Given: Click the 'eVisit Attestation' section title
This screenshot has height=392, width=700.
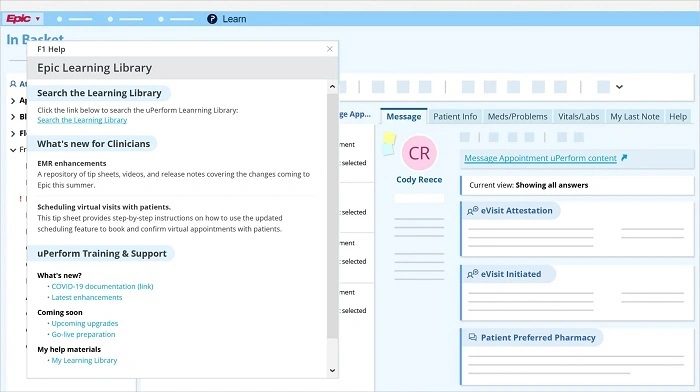Looking at the screenshot, I should pyautogui.click(x=517, y=211).
